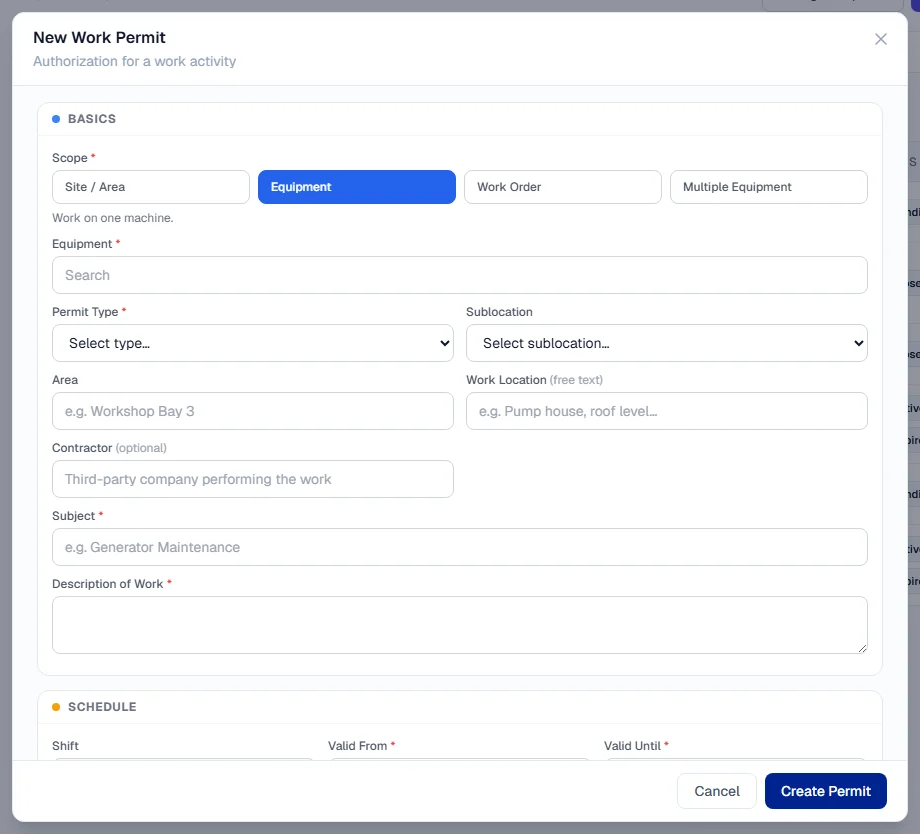Focus the Contractor input field
Image resolution: width=920 pixels, height=834 pixels.
(253, 479)
